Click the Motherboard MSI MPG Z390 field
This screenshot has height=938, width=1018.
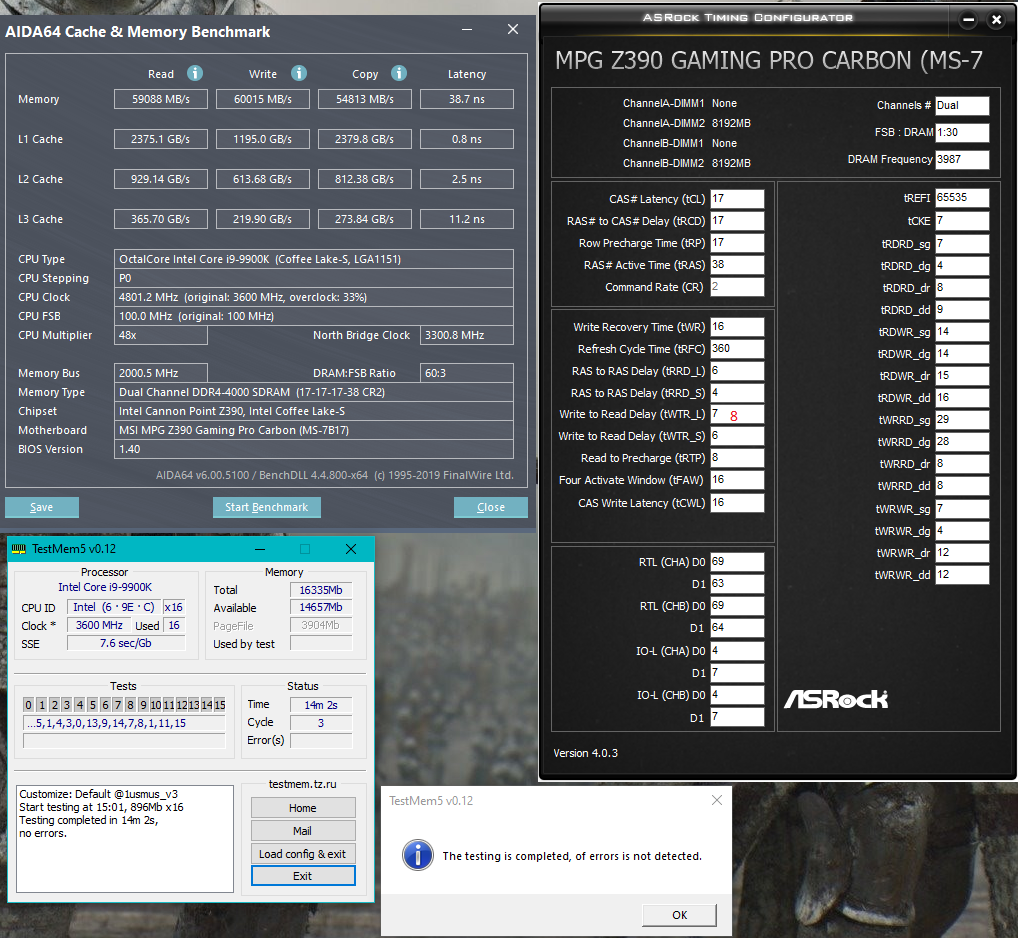(314, 430)
